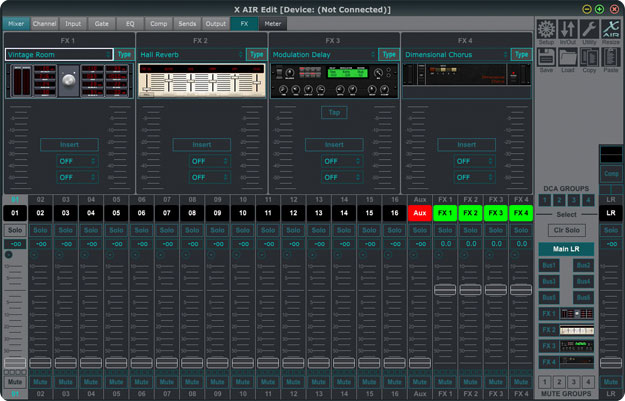Activate mute group 1
This screenshot has height=401, width=625.
tap(545, 382)
